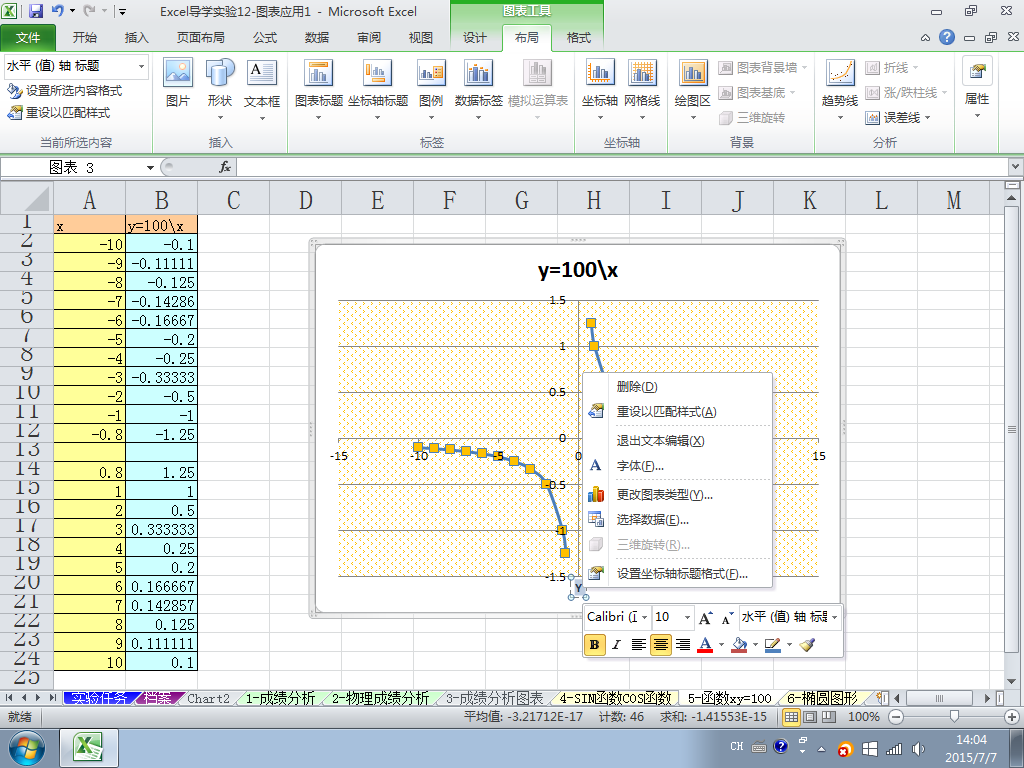Switch to Page Break Preview in status bar

point(829,716)
